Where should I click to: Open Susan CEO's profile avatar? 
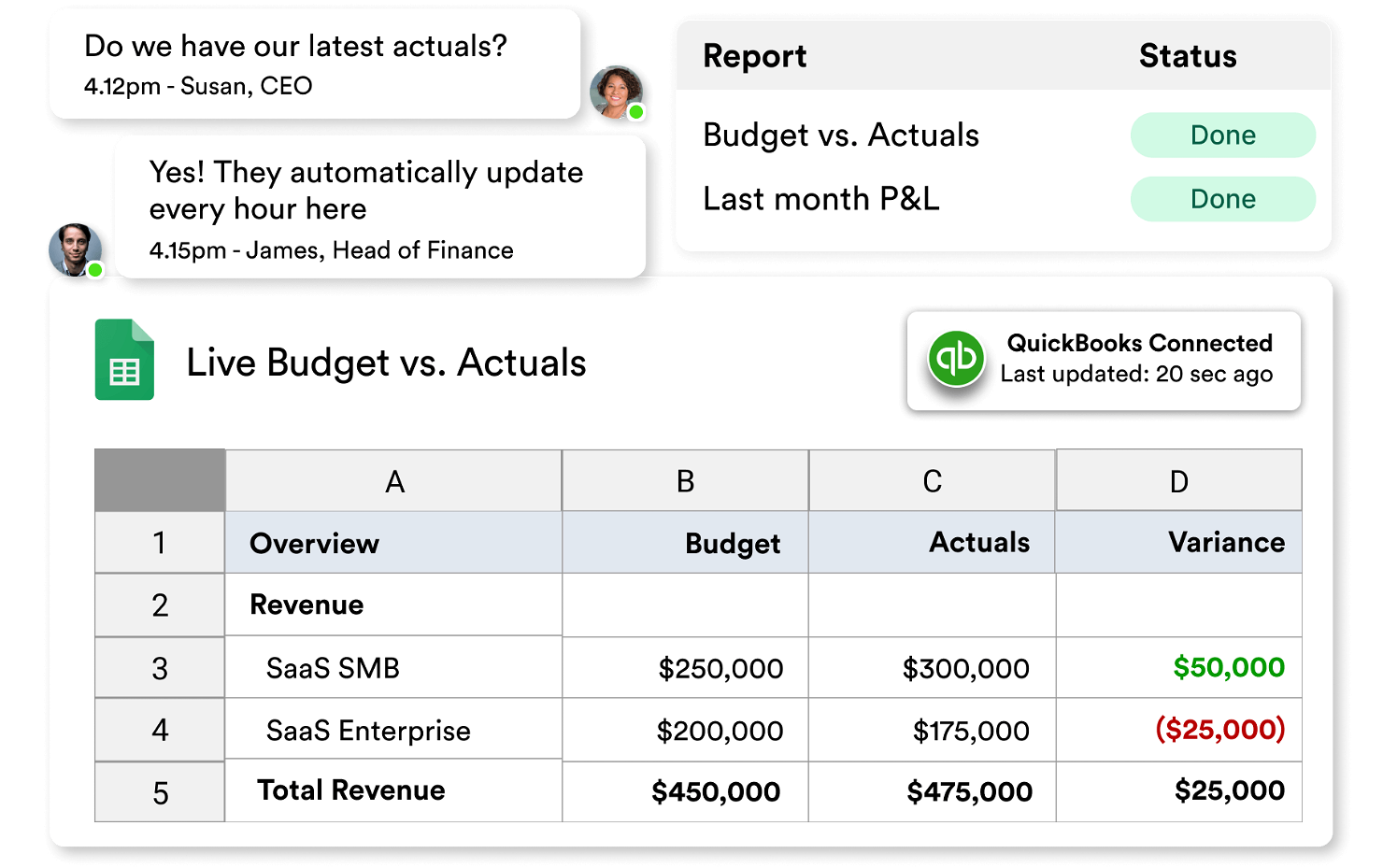pyautogui.click(x=617, y=92)
